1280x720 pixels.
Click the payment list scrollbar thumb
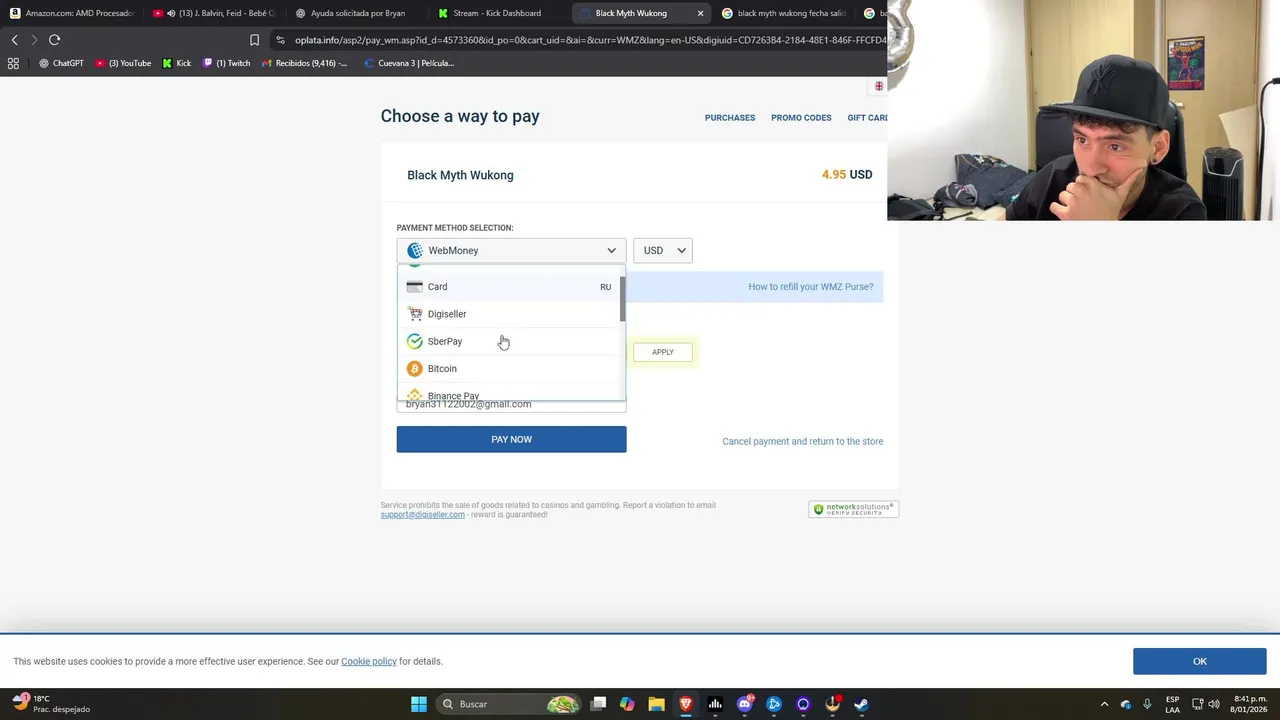tap(622, 299)
